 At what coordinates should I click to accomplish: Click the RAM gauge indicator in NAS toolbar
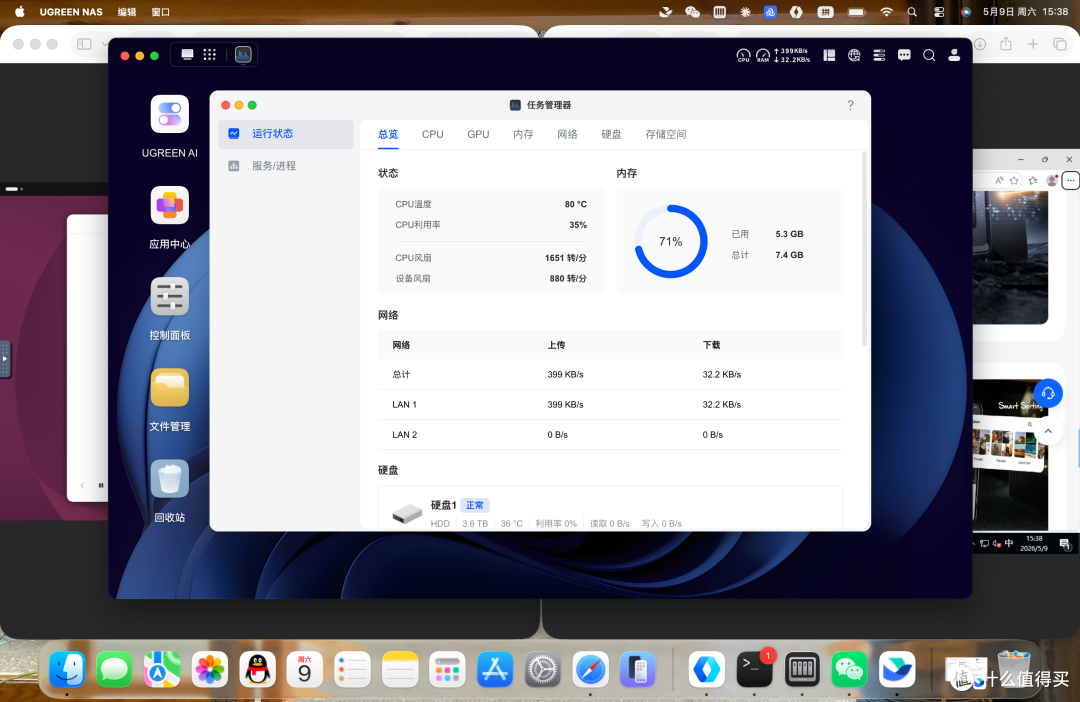762,55
